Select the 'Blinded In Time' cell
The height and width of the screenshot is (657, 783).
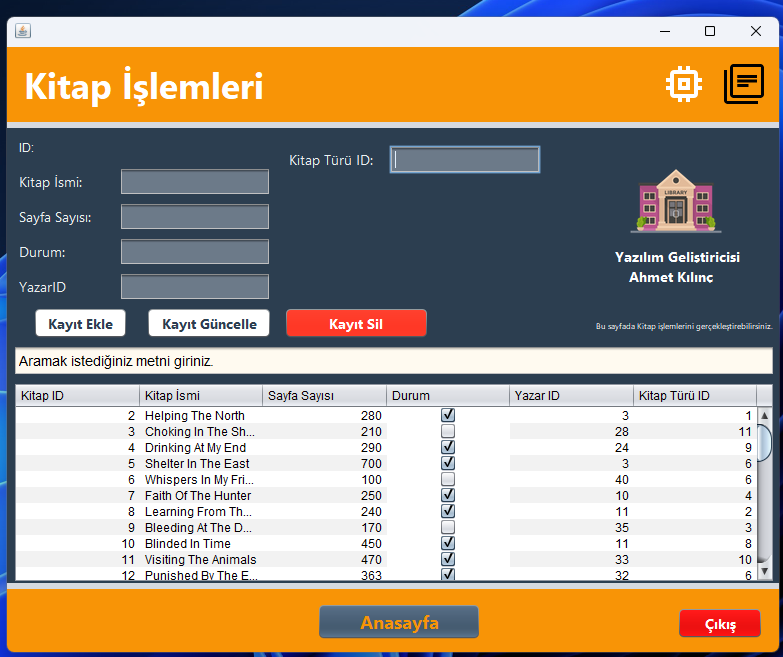coord(201,543)
